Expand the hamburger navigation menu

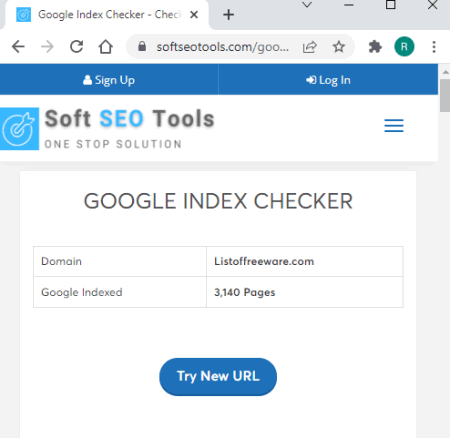coord(394,125)
